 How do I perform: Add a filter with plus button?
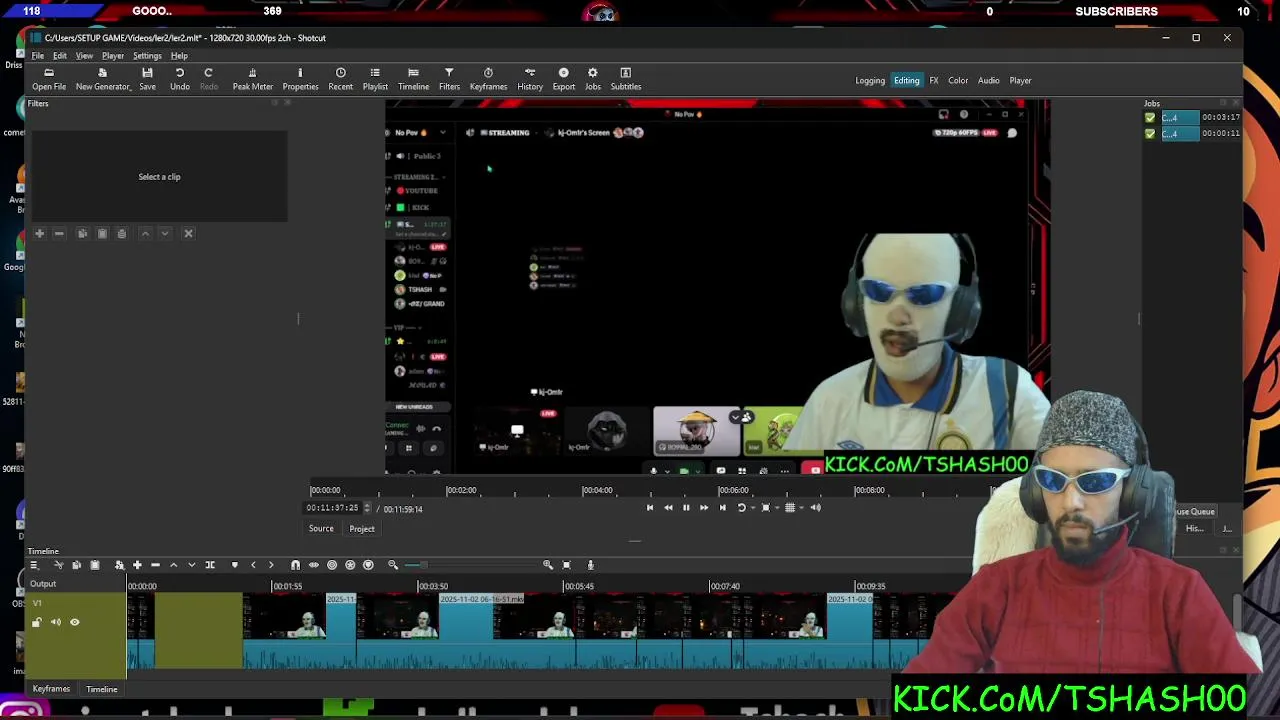(40, 234)
